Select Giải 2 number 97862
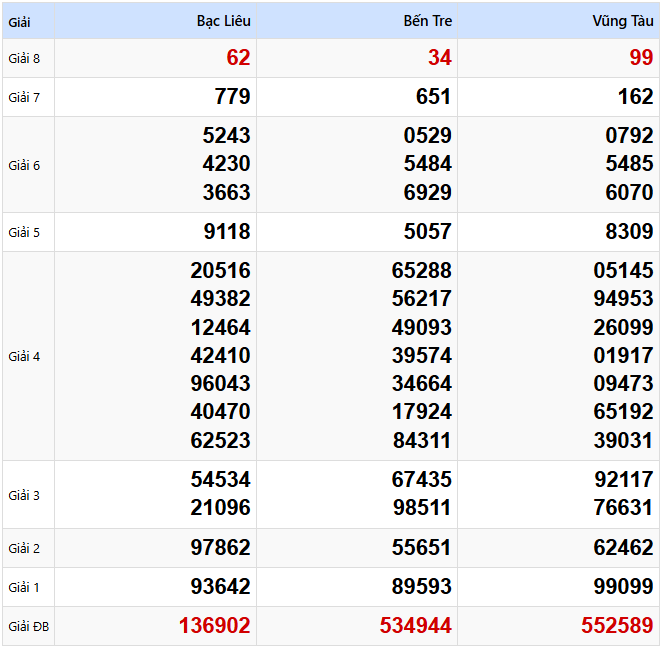 tap(220, 548)
